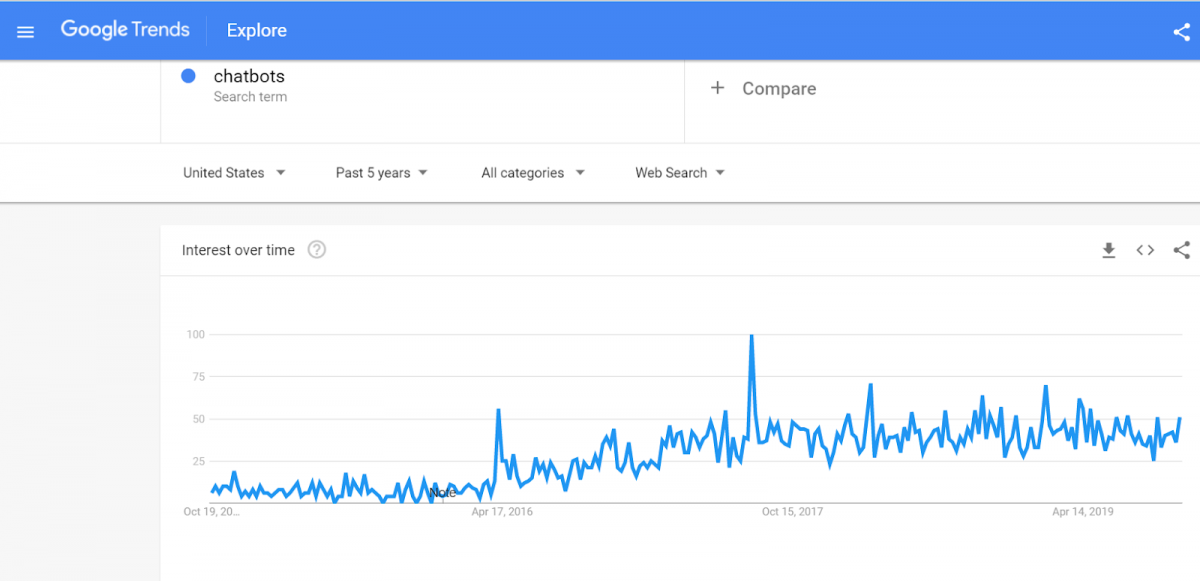Expand the United States region dropdown
The width and height of the screenshot is (1200, 581).
click(x=234, y=173)
